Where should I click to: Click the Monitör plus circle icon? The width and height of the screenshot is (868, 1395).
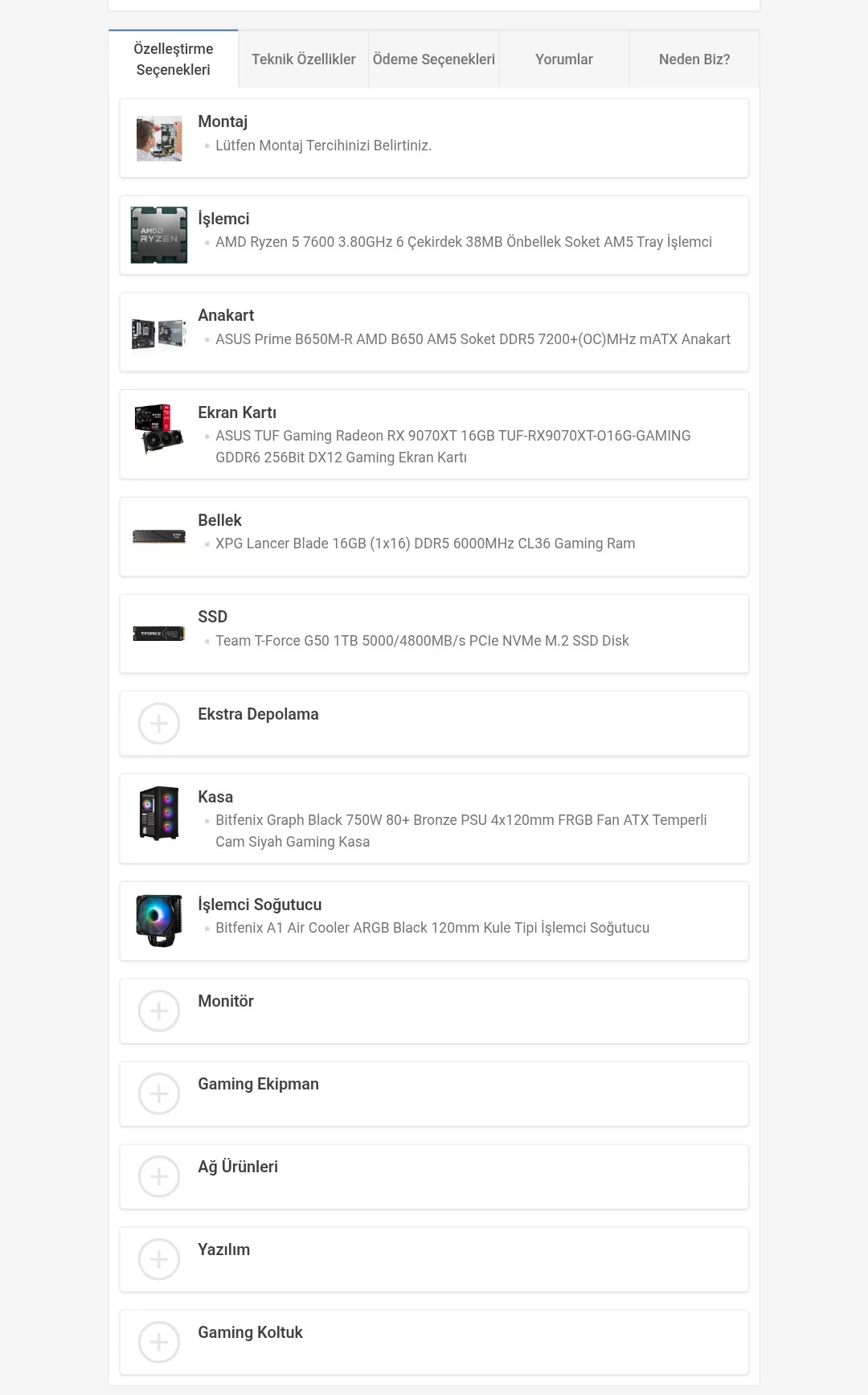(x=159, y=1011)
